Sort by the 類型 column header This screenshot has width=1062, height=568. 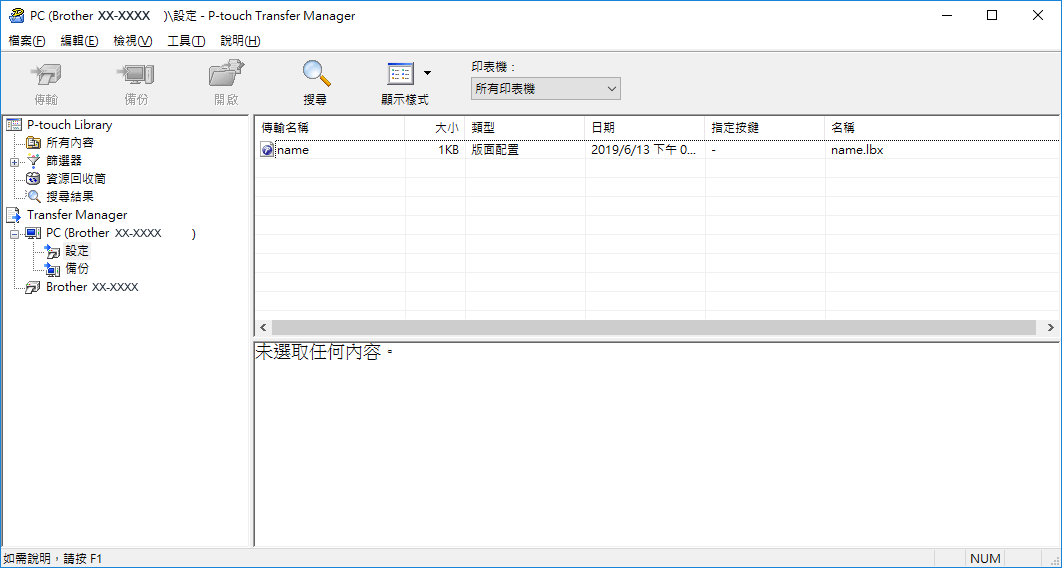coord(525,127)
